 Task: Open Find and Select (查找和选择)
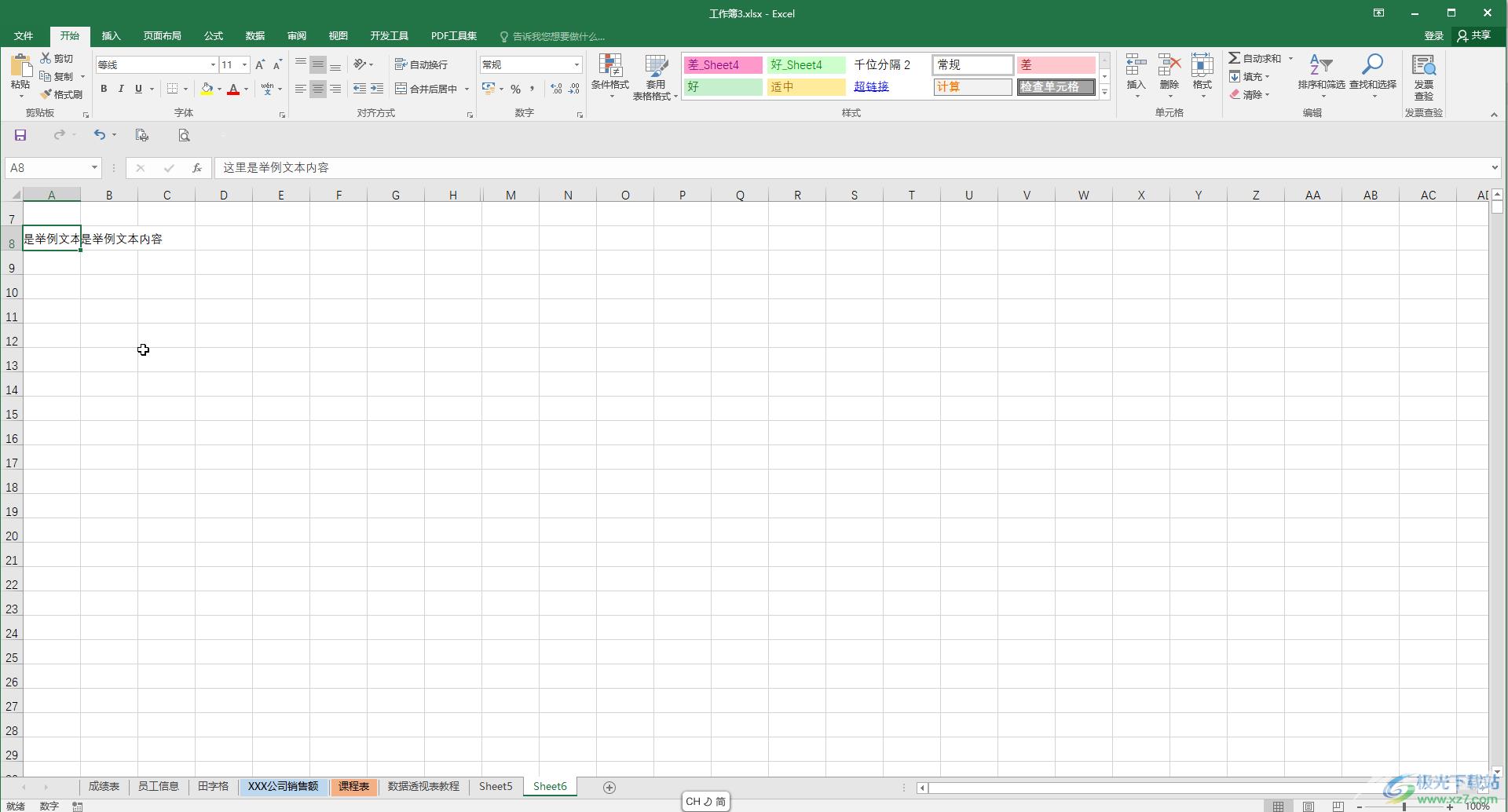1373,76
